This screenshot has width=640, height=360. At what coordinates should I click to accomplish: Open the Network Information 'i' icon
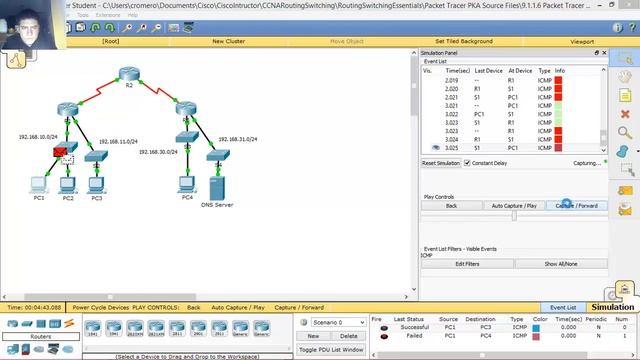617,27
